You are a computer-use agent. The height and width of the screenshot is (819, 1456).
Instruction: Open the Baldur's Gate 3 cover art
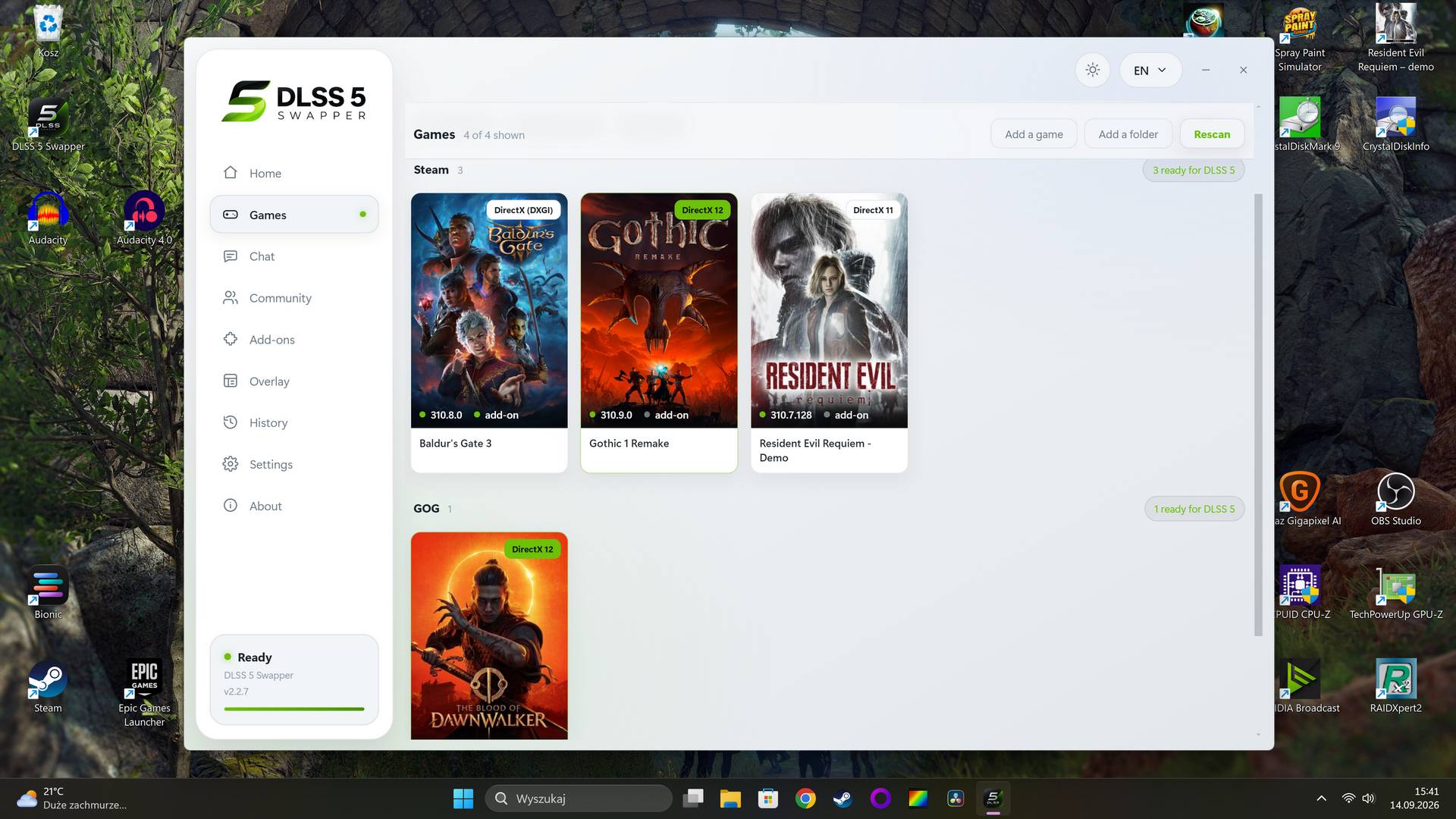pyautogui.click(x=489, y=310)
